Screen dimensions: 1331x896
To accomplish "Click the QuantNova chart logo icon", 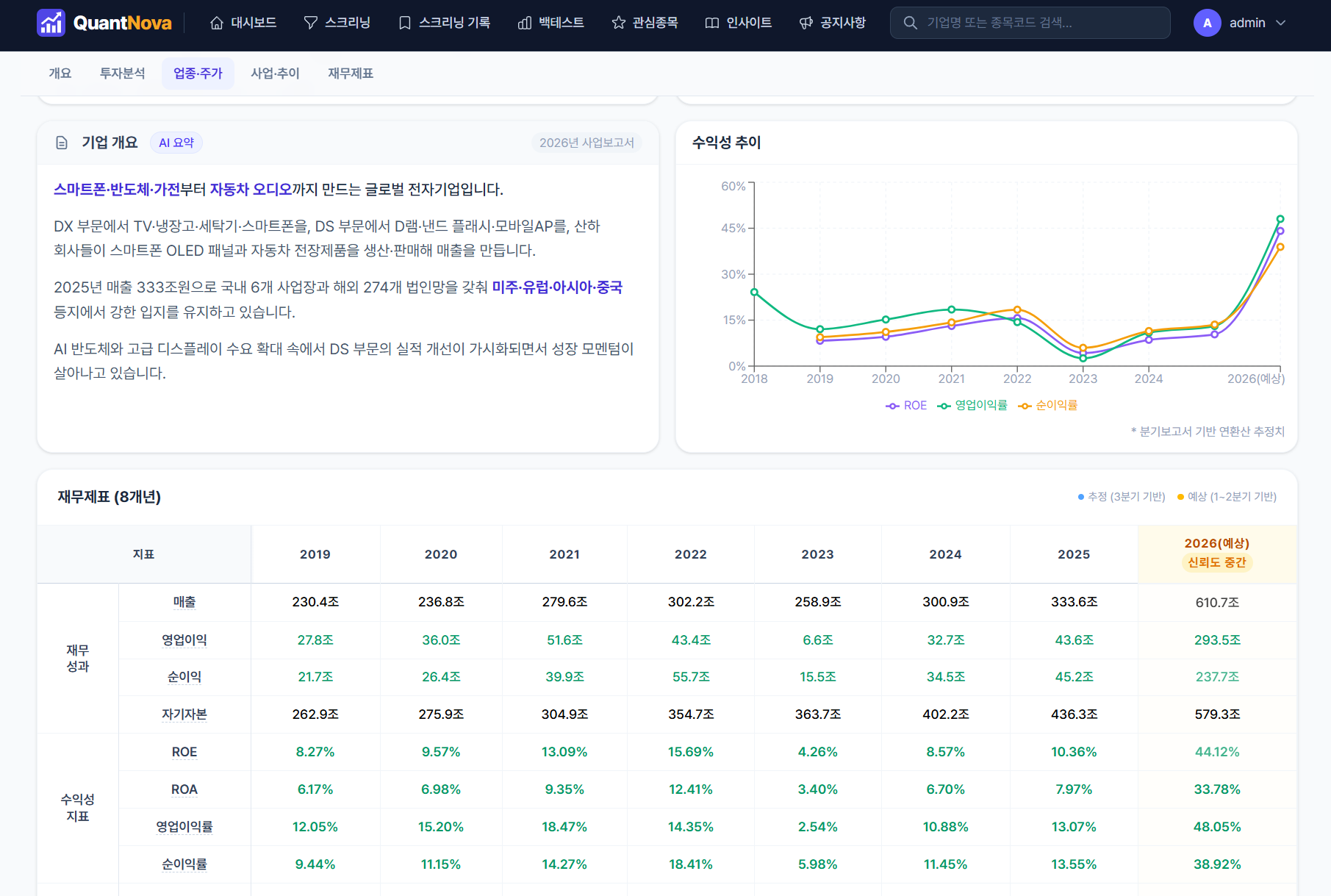I will coord(51,23).
